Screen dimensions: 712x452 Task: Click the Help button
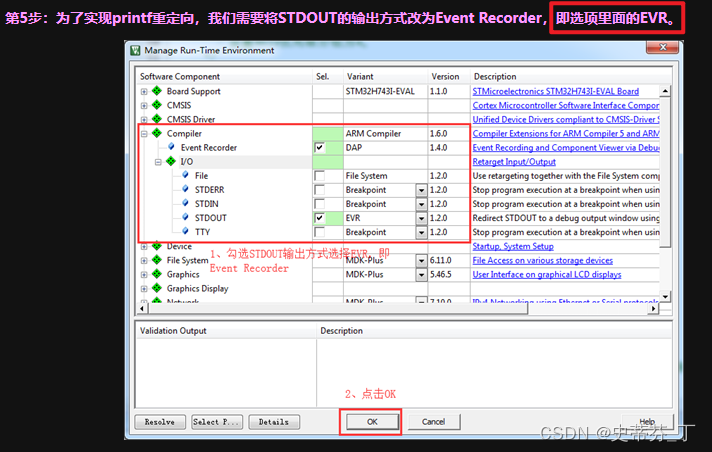648,422
